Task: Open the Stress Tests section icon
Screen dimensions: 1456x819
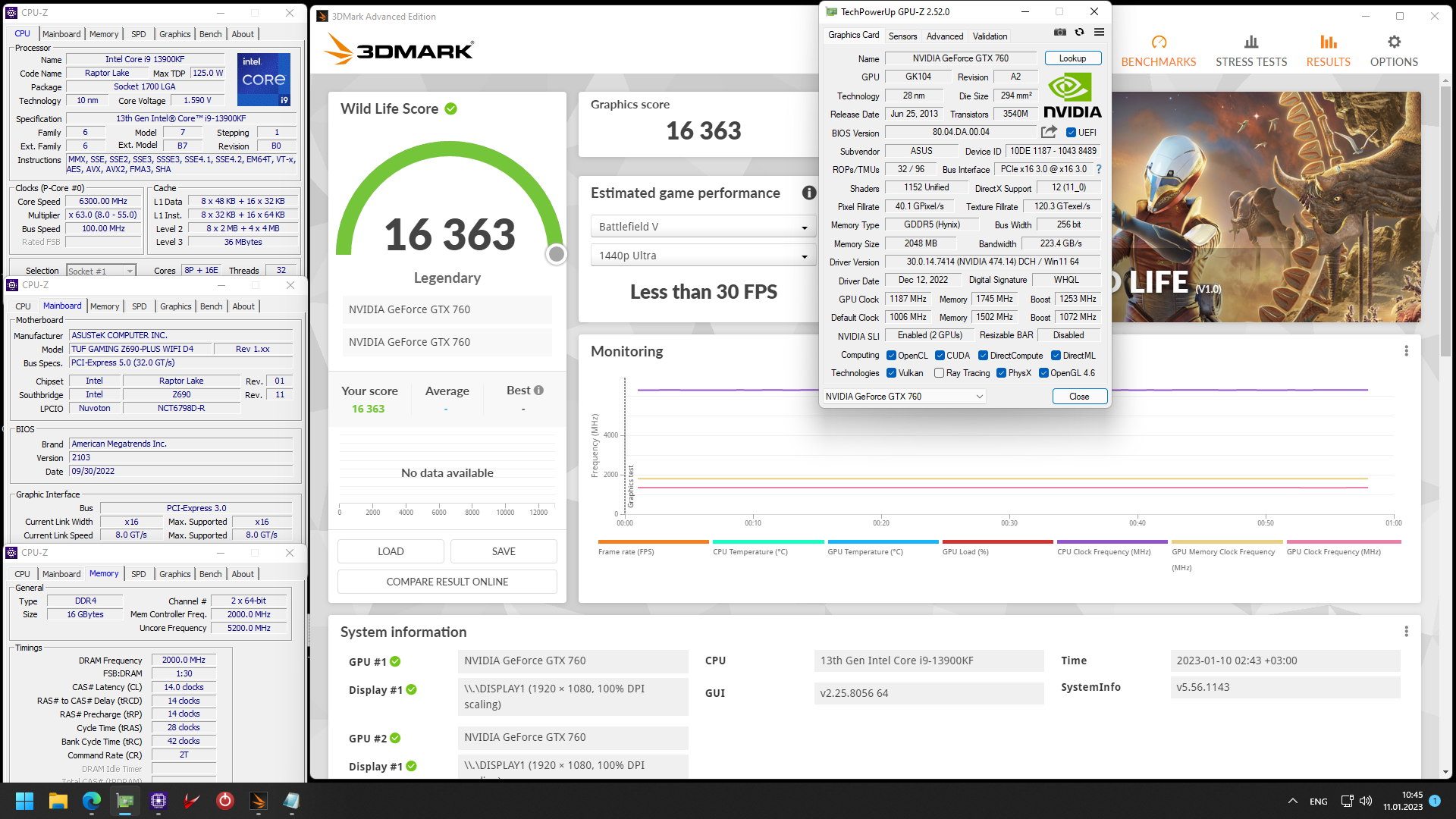Action: tap(1250, 42)
